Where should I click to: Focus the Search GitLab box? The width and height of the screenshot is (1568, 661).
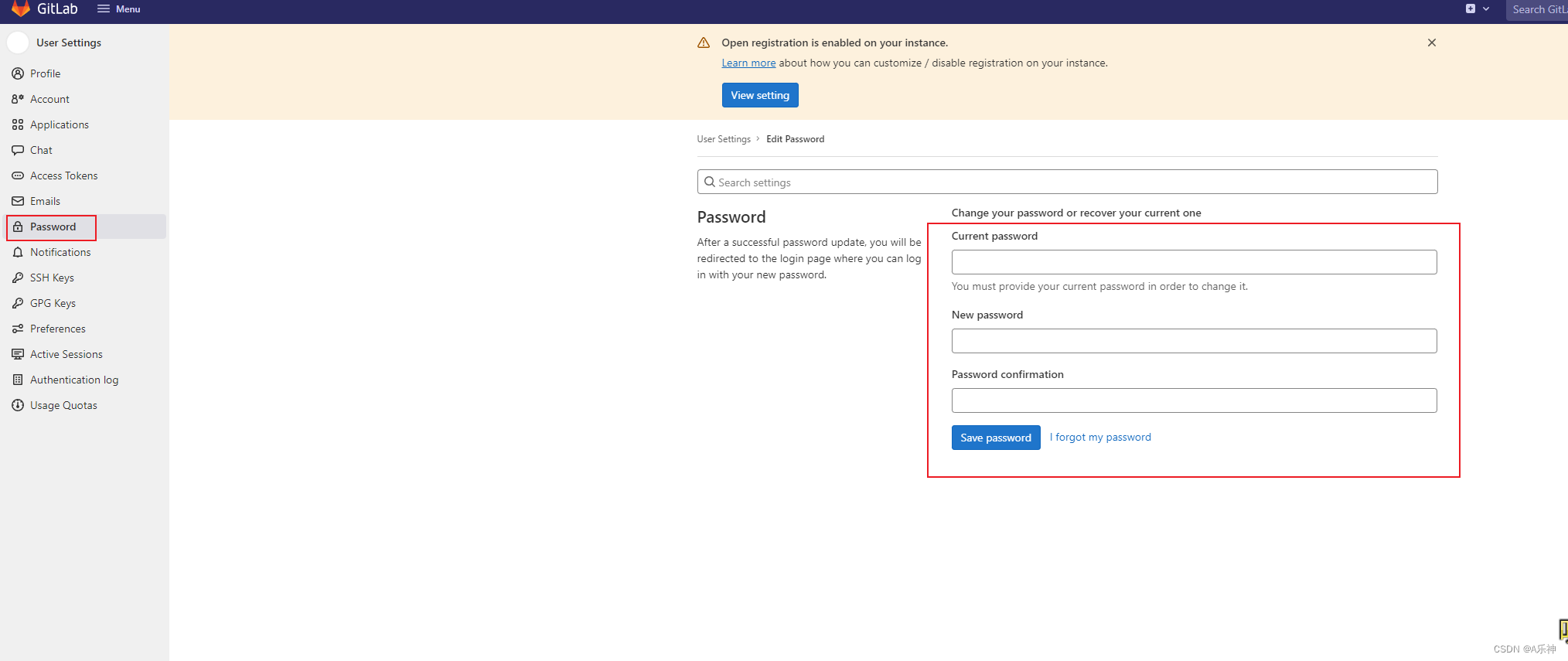(1537, 9)
